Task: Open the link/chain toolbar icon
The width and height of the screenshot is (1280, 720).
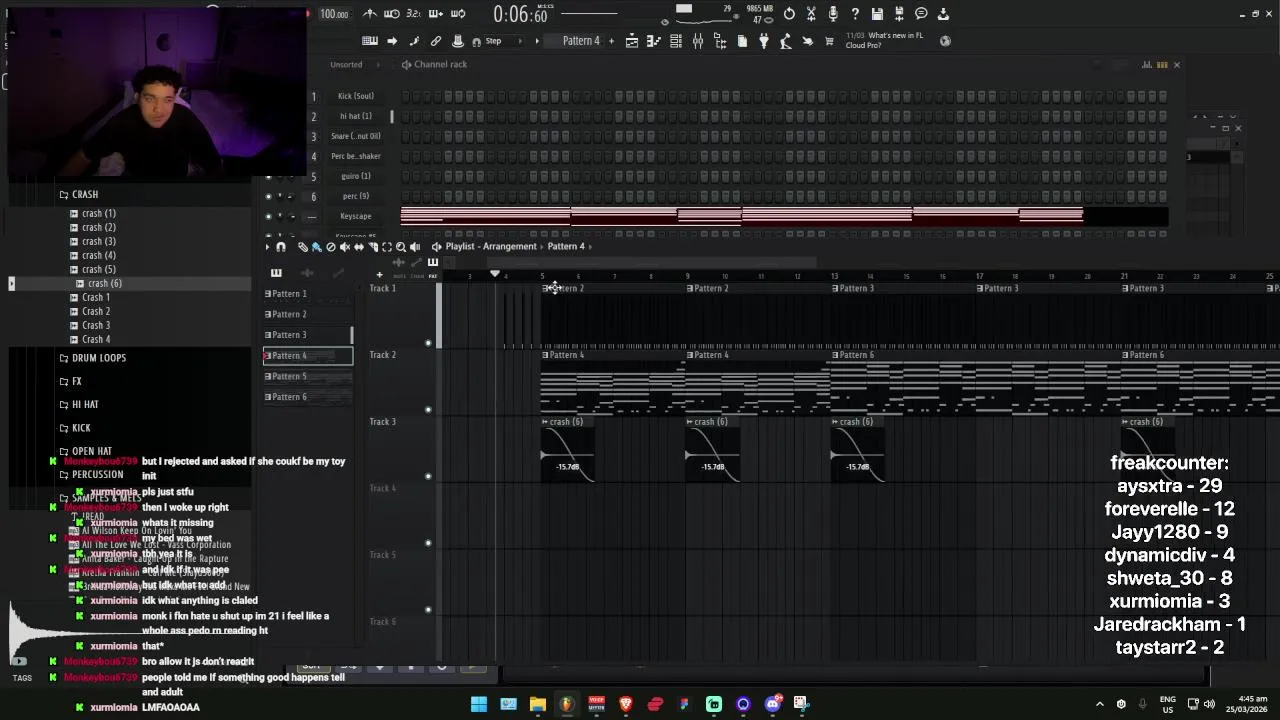Action: click(x=436, y=41)
